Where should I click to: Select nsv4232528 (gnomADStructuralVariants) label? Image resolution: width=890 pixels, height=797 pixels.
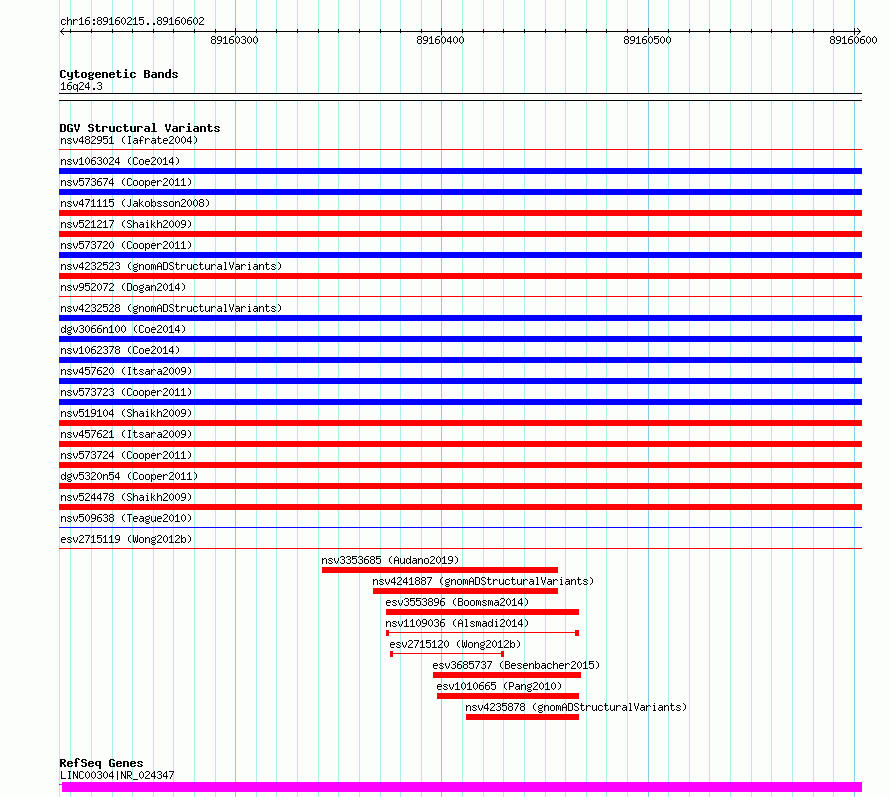[171, 308]
